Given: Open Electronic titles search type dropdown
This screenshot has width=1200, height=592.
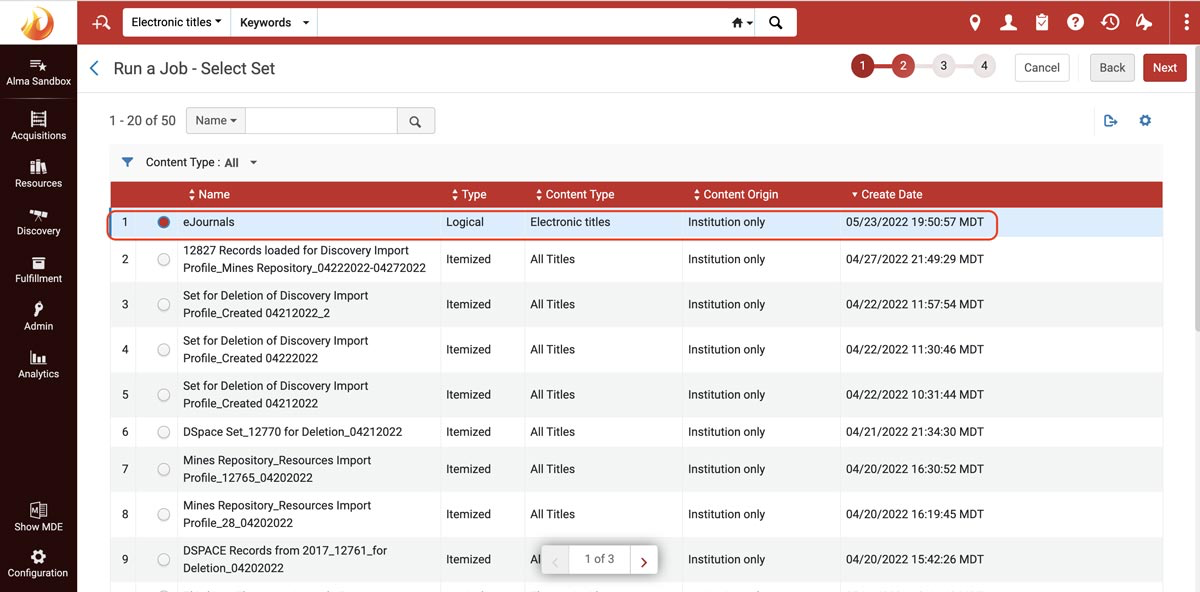Looking at the screenshot, I should [176, 22].
